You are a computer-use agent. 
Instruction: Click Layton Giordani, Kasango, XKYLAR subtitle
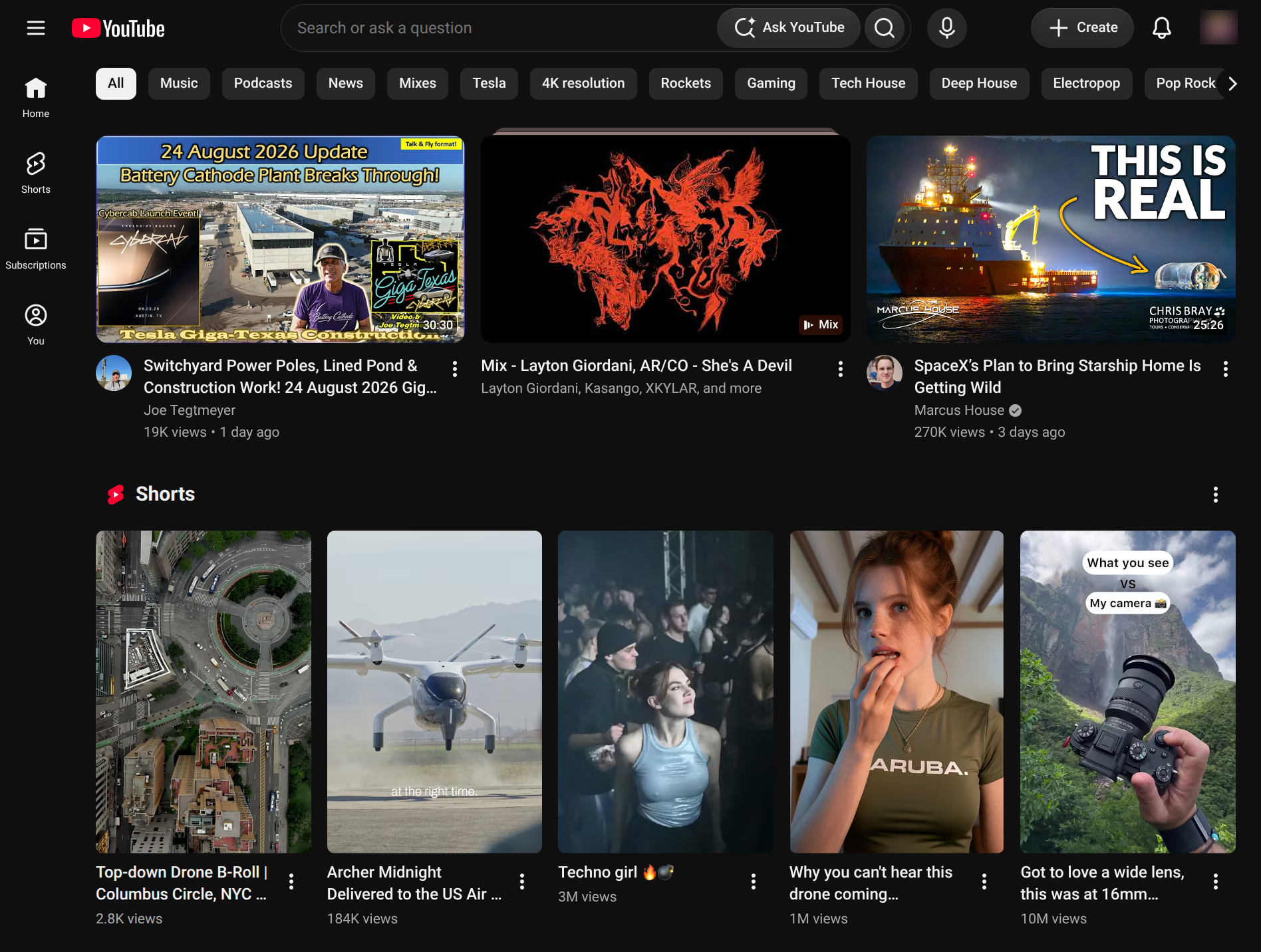[x=621, y=388]
